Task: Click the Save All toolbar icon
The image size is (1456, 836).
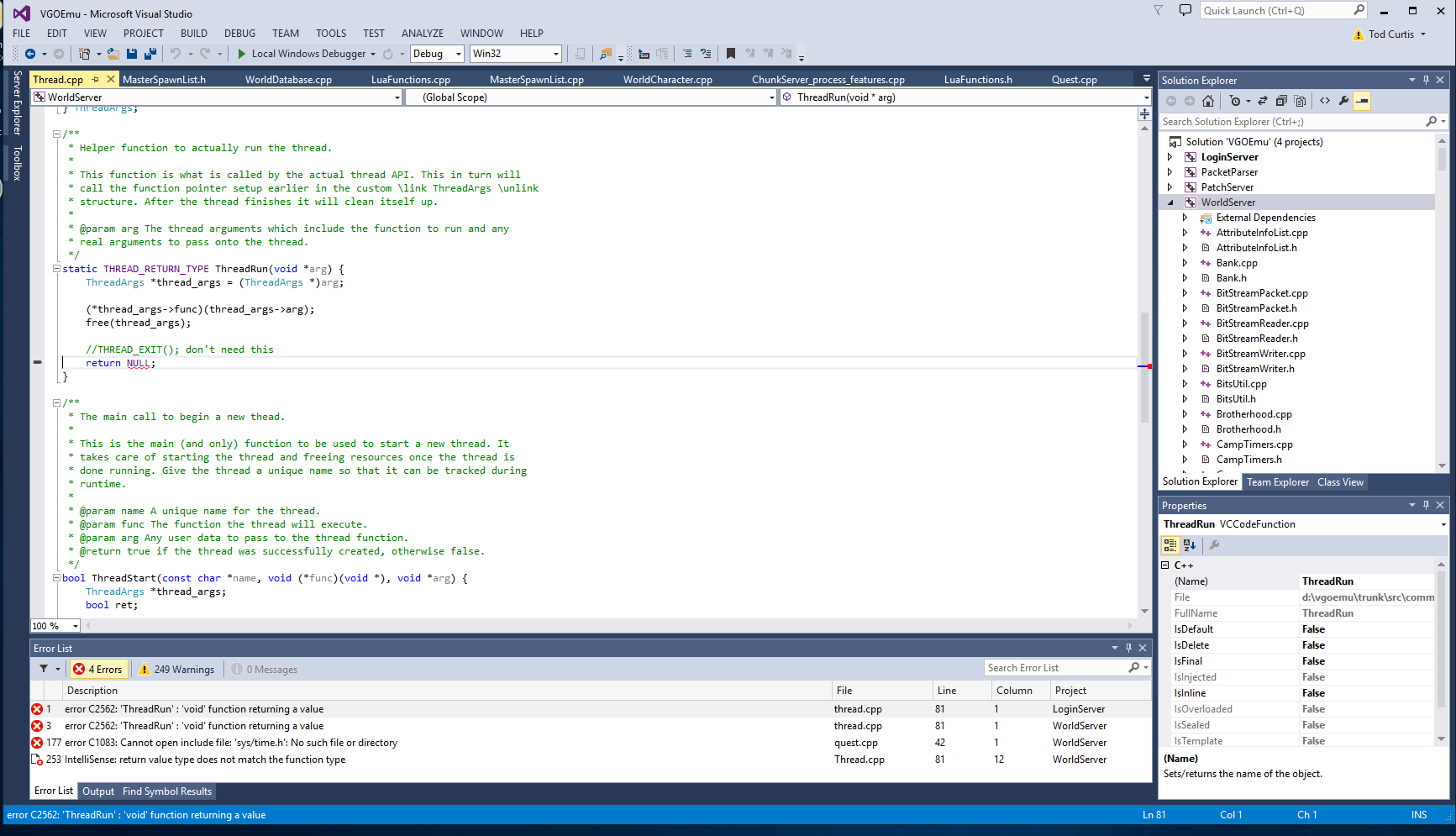Action: pyautogui.click(x=150, y=54)
